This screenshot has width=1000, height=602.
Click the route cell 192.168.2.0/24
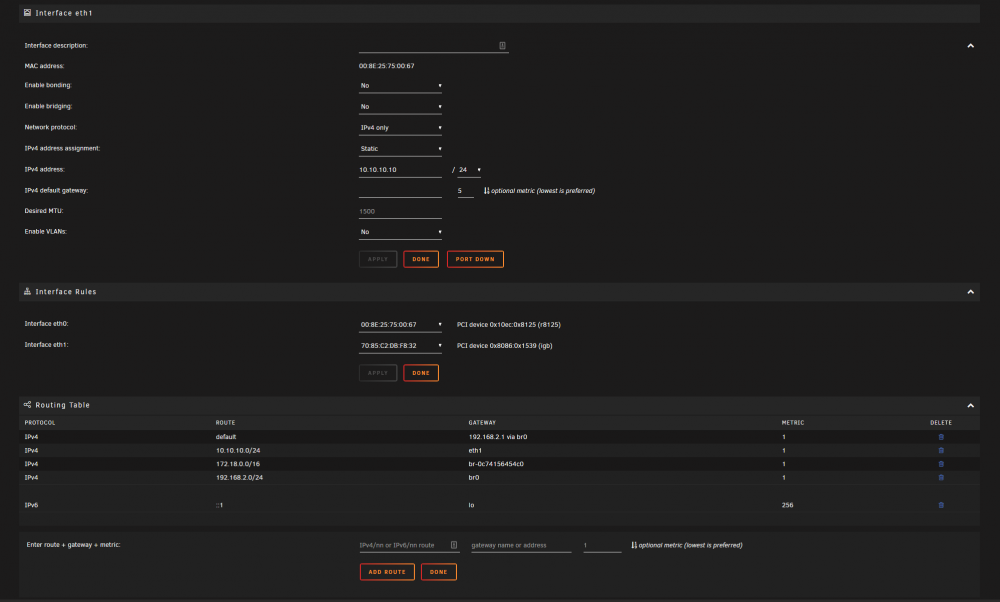pyautogui.click(x=239, y=477)
